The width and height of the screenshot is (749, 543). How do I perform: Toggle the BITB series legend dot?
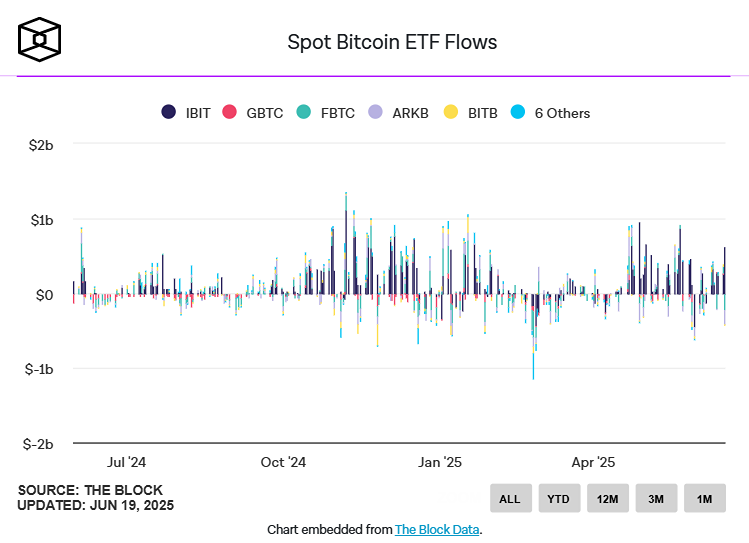[451, 113]
